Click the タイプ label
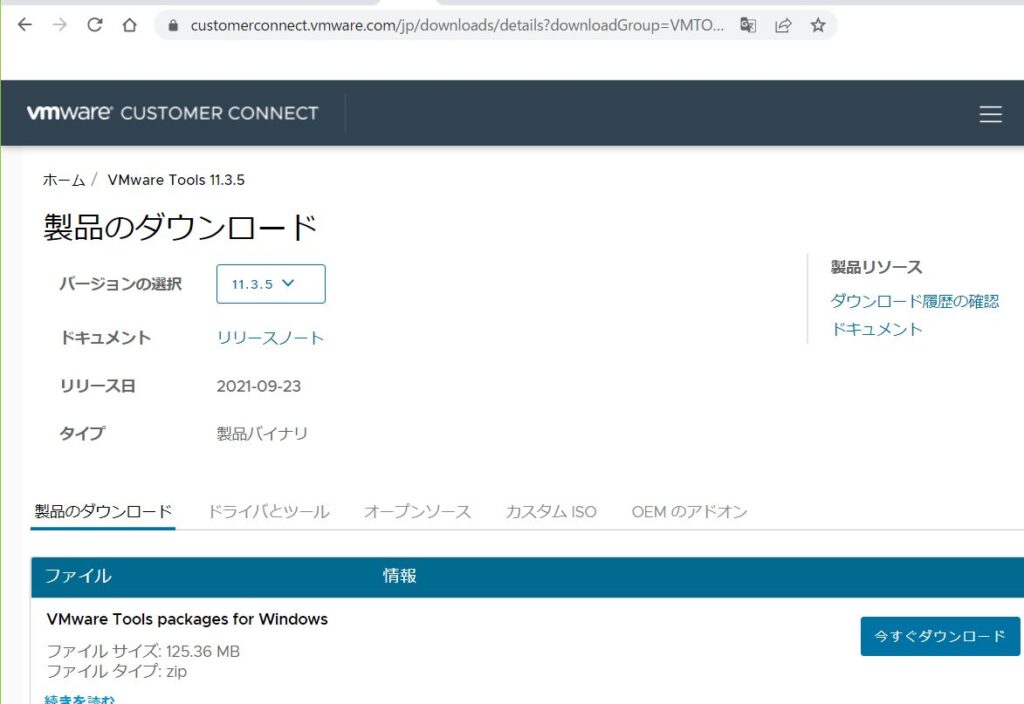The width and height of the screenshot is (1024, 704). (82, 433)
